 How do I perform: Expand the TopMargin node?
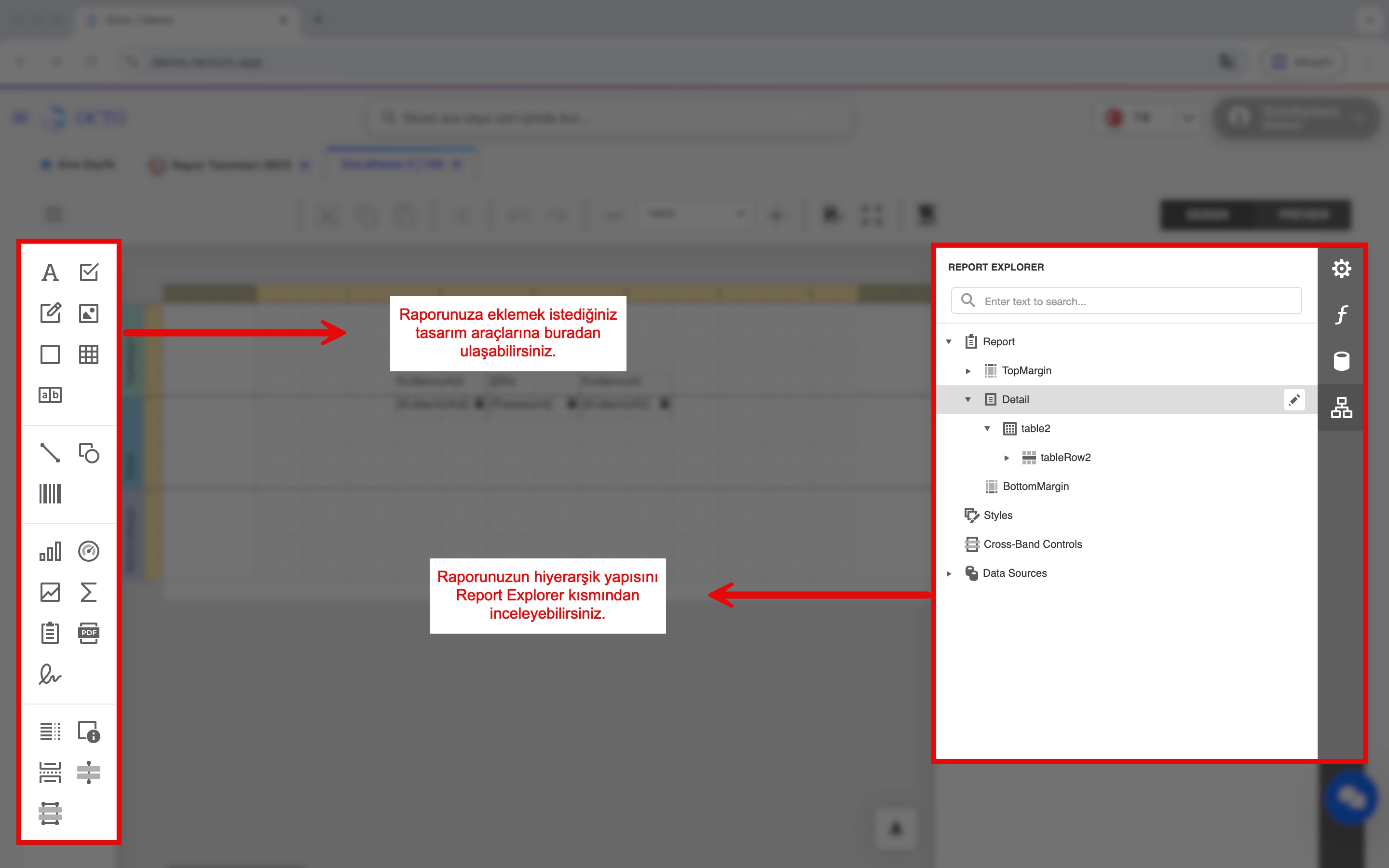click(969, 371)
